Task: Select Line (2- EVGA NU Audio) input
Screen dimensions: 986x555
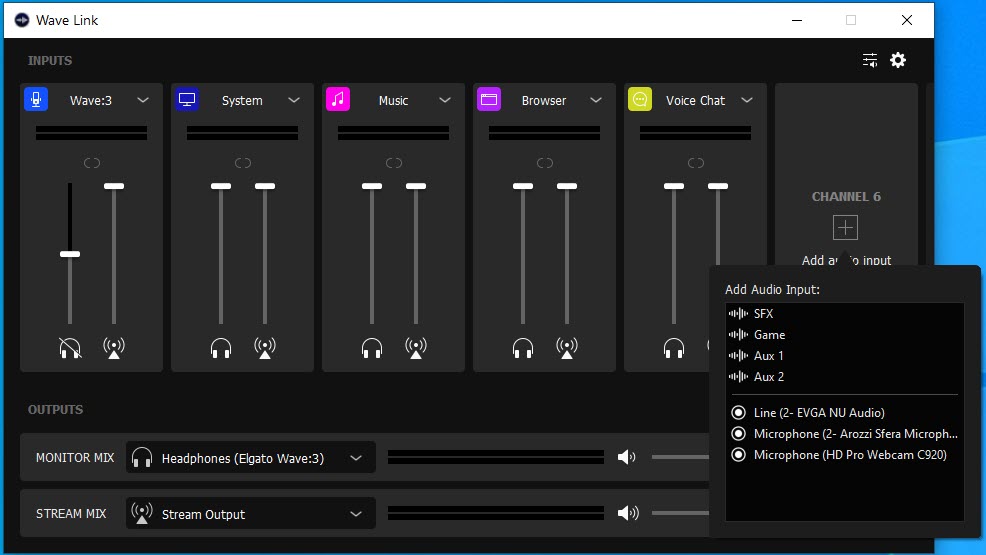Action: pos(844,412)
